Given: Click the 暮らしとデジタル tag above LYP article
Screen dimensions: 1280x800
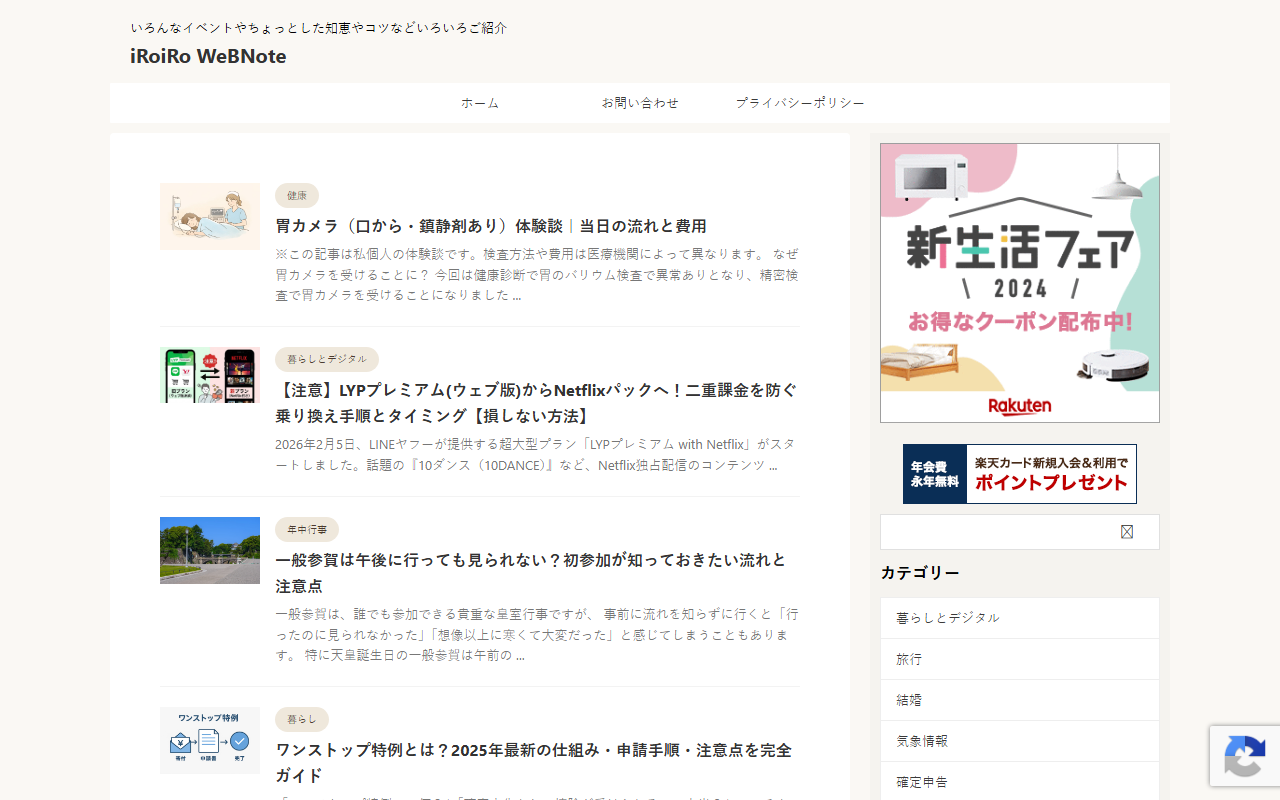Looking at the screenshot, I should click(327, 359).
